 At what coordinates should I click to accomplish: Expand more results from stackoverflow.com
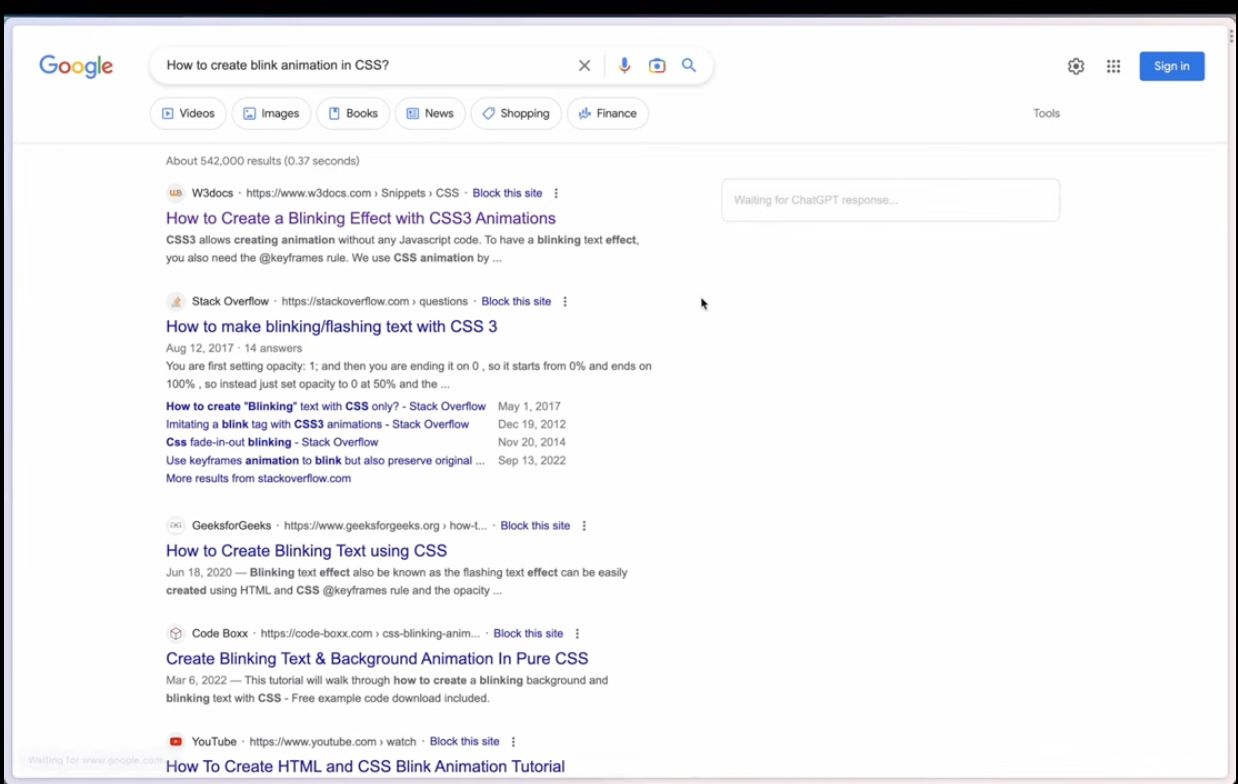(258, 478)
